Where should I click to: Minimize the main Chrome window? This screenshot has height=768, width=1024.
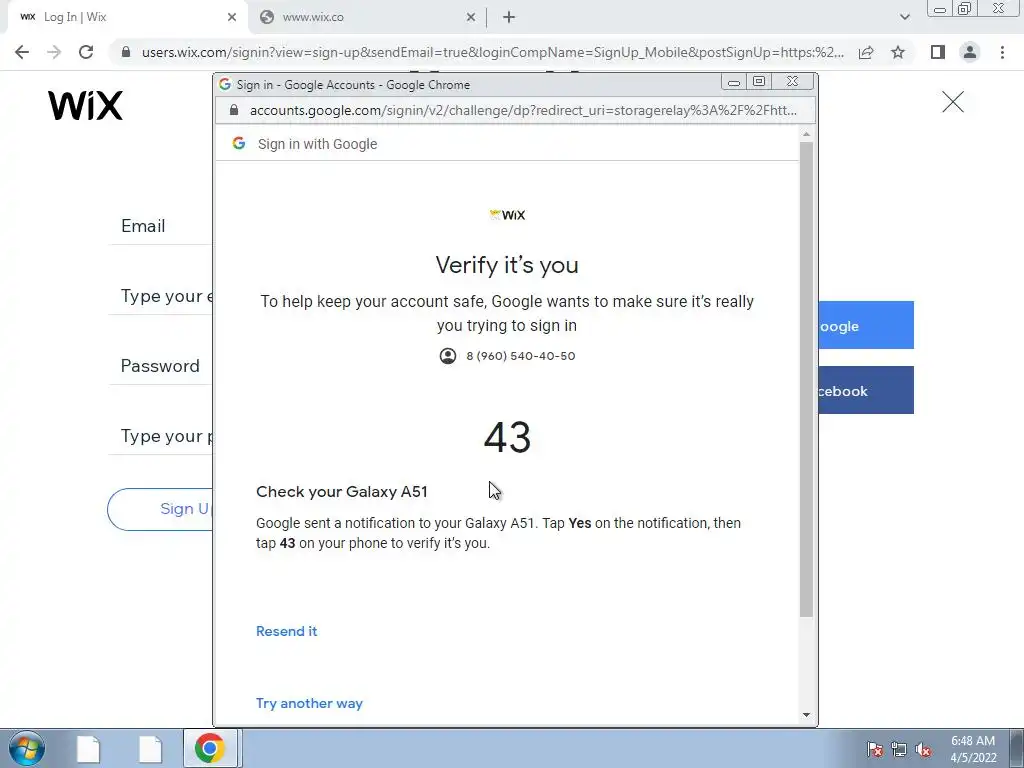(940, 9)
